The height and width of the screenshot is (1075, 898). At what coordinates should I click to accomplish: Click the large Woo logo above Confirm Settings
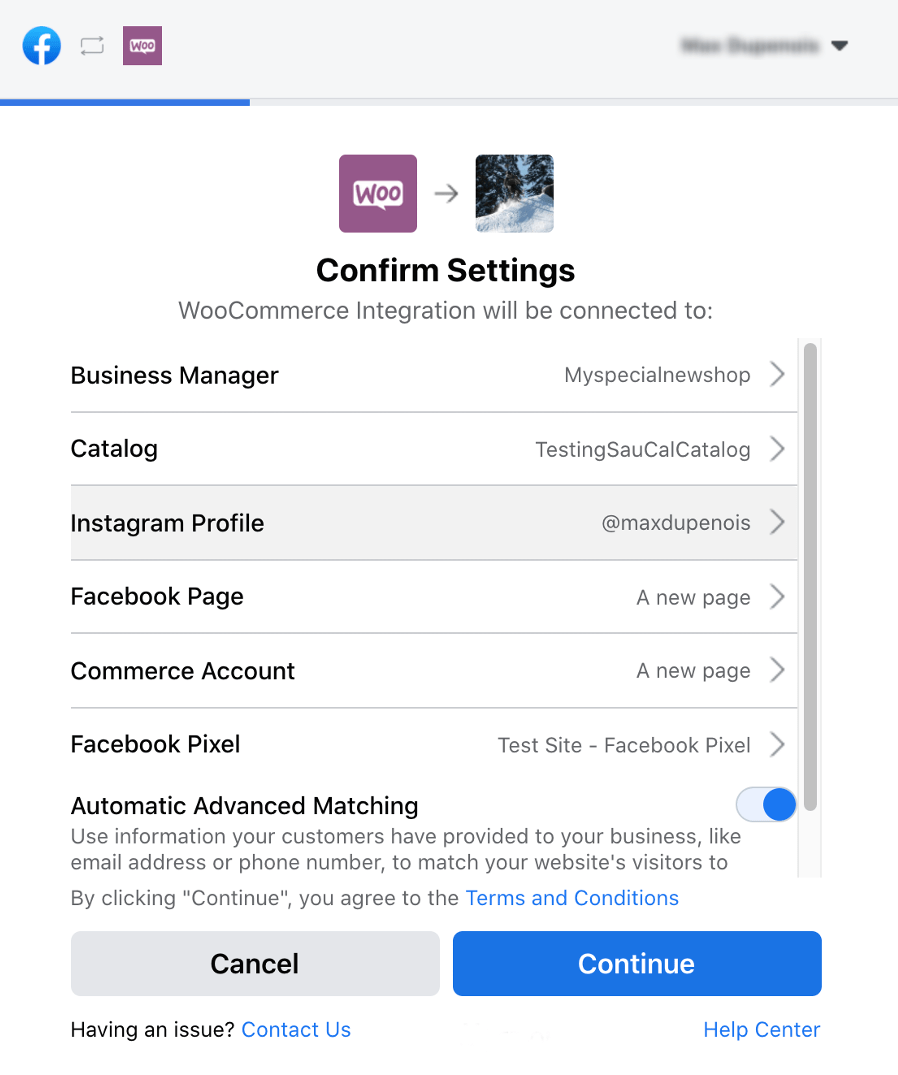click(x=377, y=193)
